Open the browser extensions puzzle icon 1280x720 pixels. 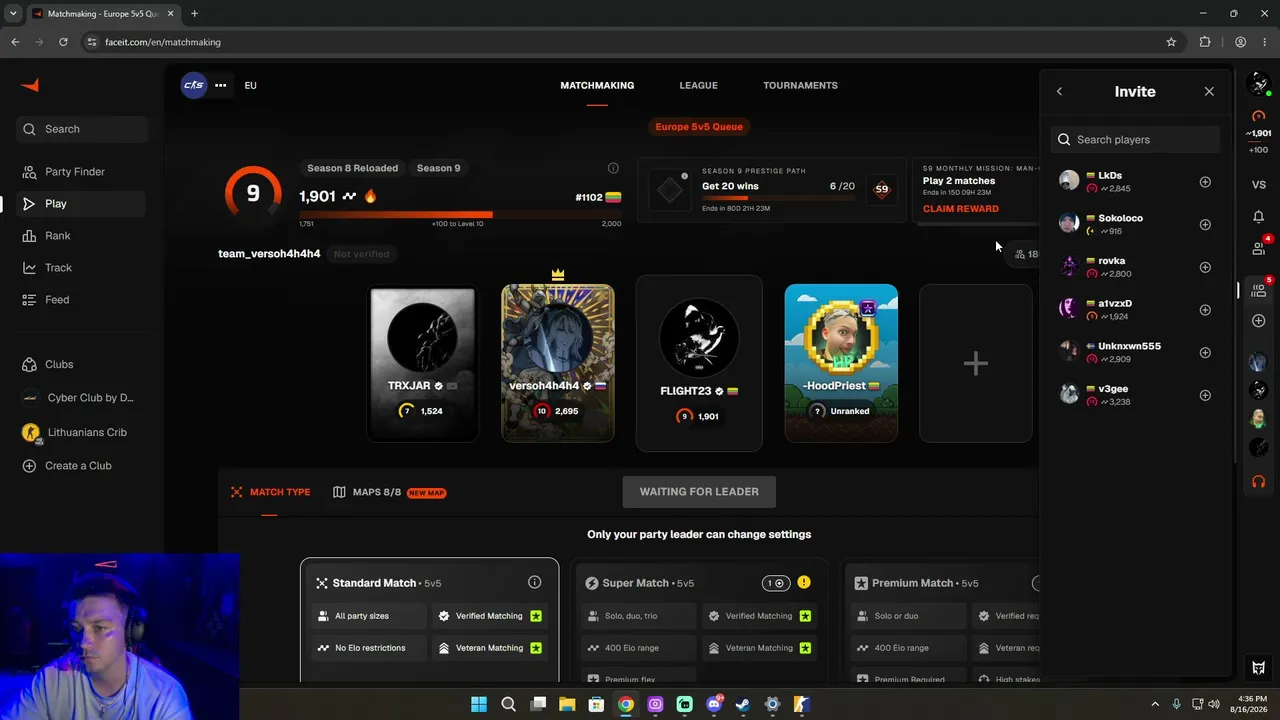pos(1205,42)
